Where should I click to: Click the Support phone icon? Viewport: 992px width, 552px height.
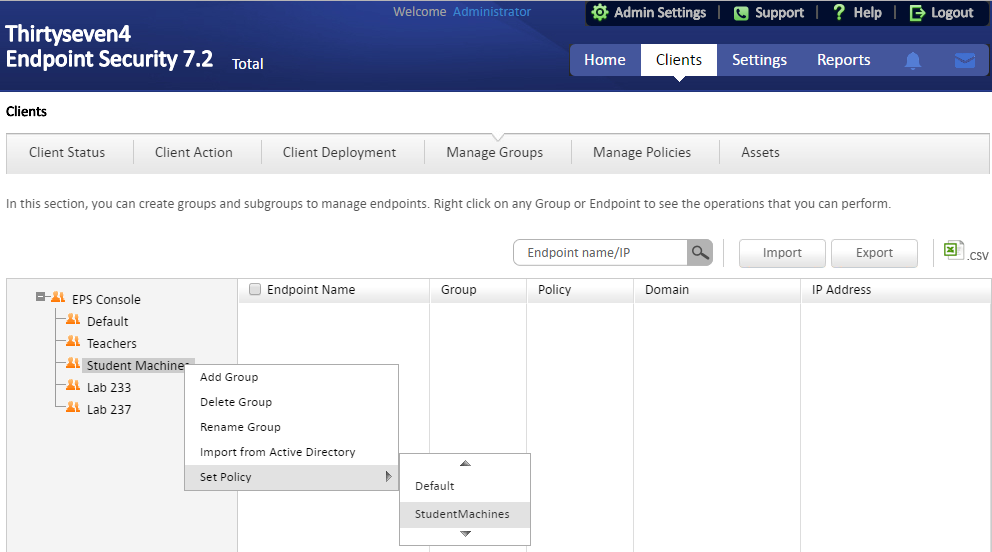tap(741, 13)
